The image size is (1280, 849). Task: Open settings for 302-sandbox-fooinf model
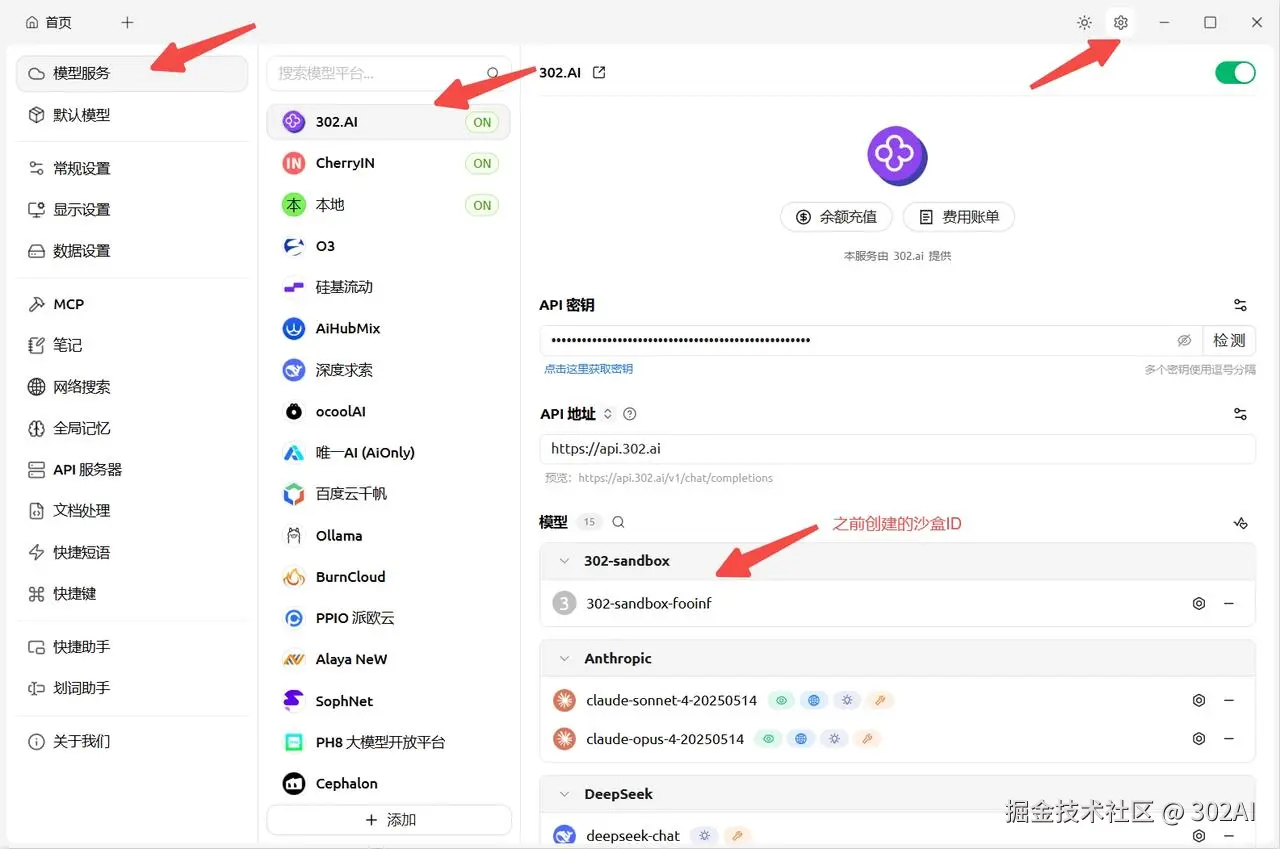point(1199,604)
